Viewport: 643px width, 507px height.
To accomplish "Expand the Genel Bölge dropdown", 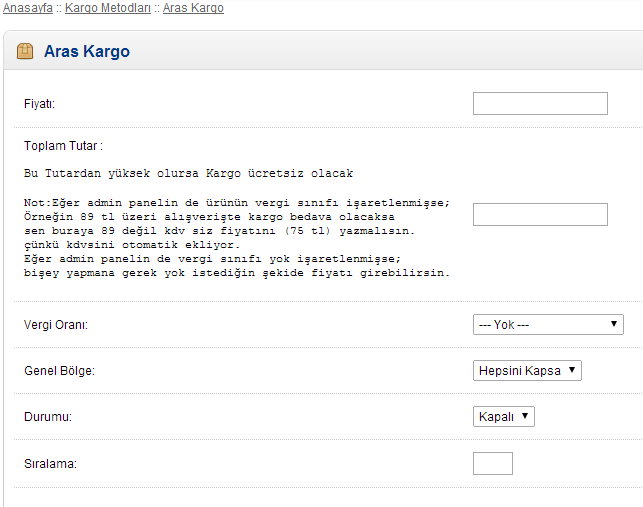I will point(526,371).
